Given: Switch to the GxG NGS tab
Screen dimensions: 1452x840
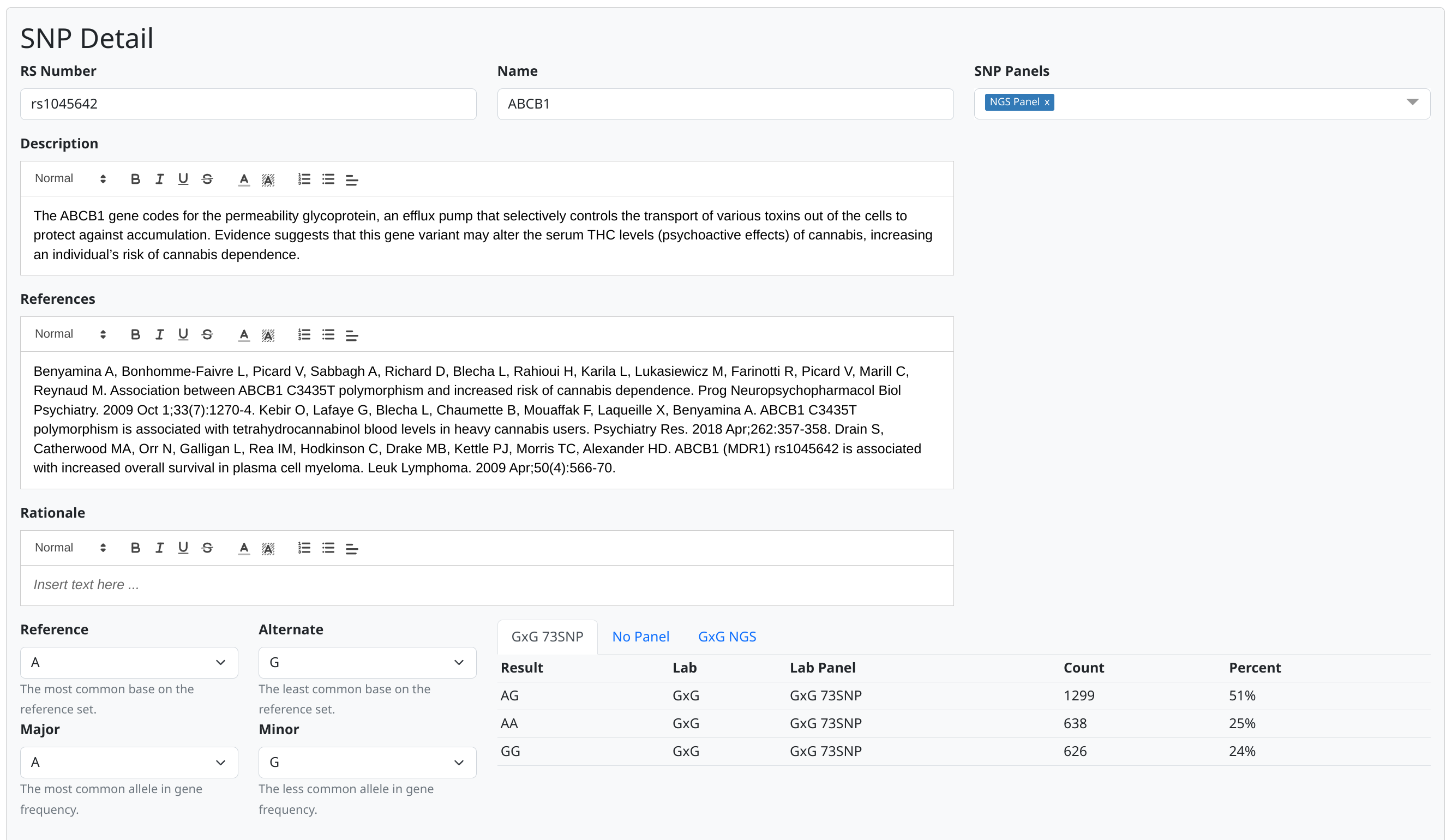Looking at the screenshot, I should click(727, 637).
